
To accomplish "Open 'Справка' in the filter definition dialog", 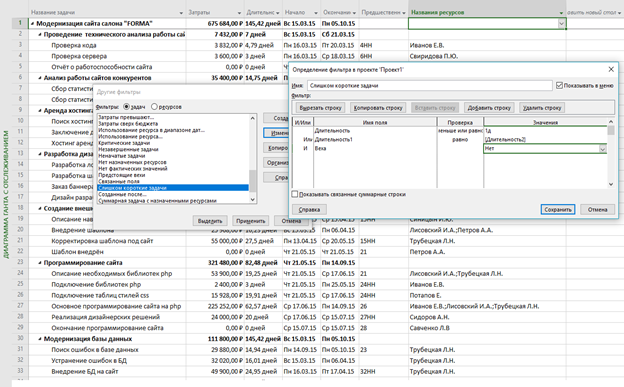I will click(309, 209).
